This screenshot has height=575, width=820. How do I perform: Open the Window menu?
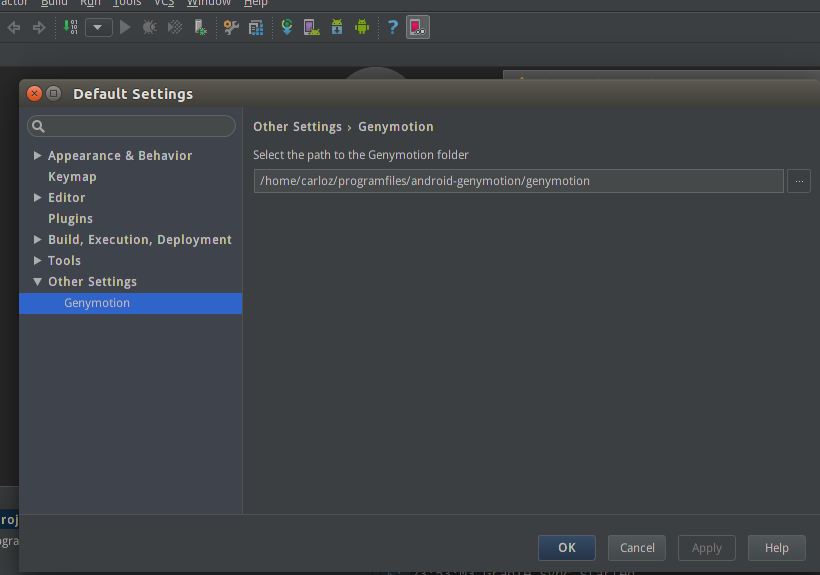click(x=209, y=3)
